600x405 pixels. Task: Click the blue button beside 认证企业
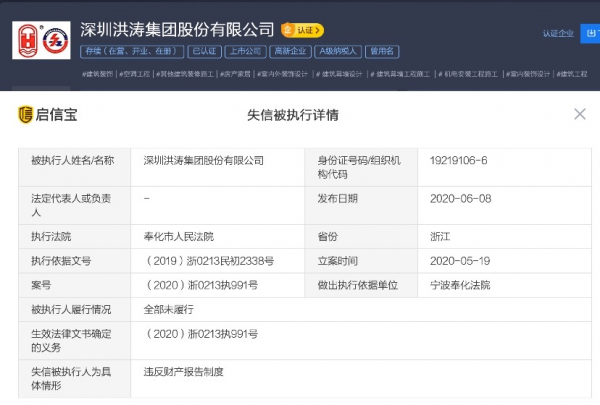[x=590, y=33]
